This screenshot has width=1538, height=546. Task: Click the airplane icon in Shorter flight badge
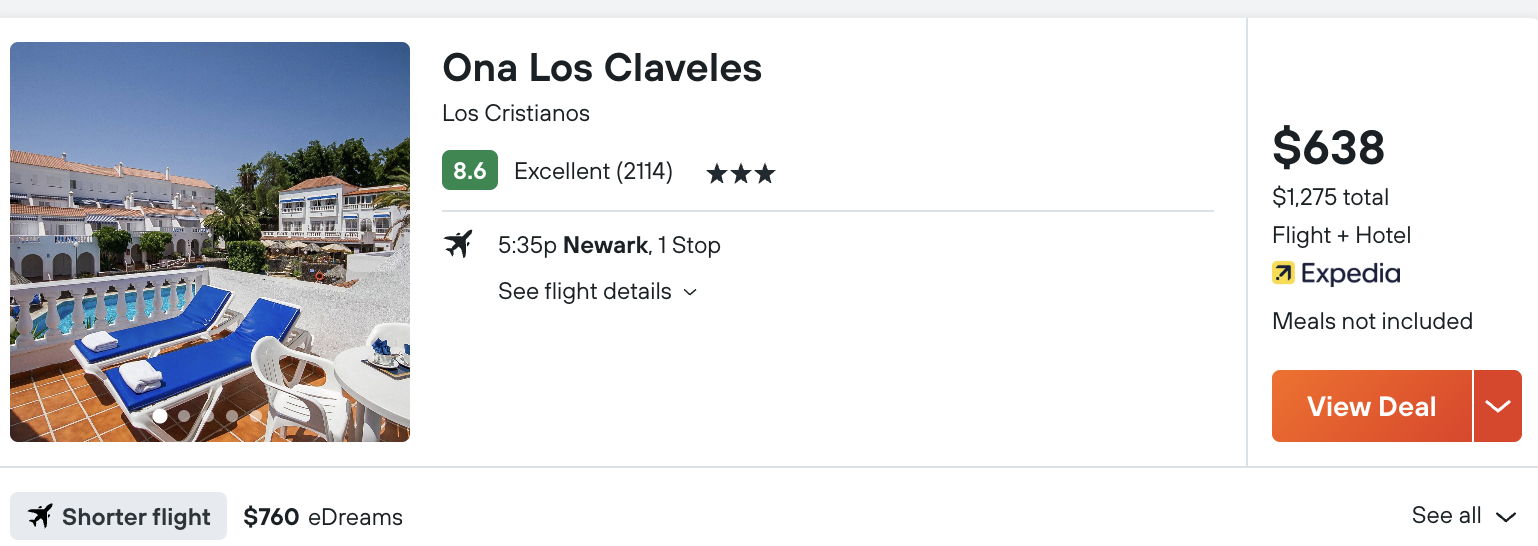coord(40,516)
